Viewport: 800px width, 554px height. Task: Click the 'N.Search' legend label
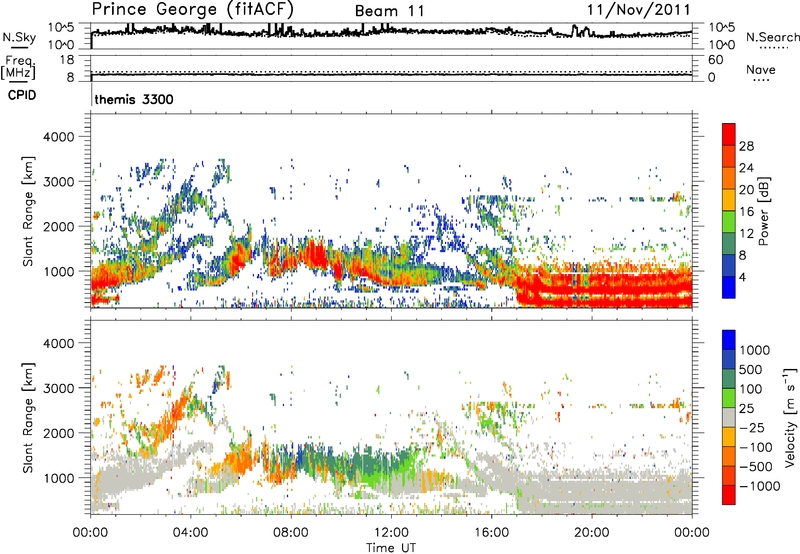pos(772,38)
